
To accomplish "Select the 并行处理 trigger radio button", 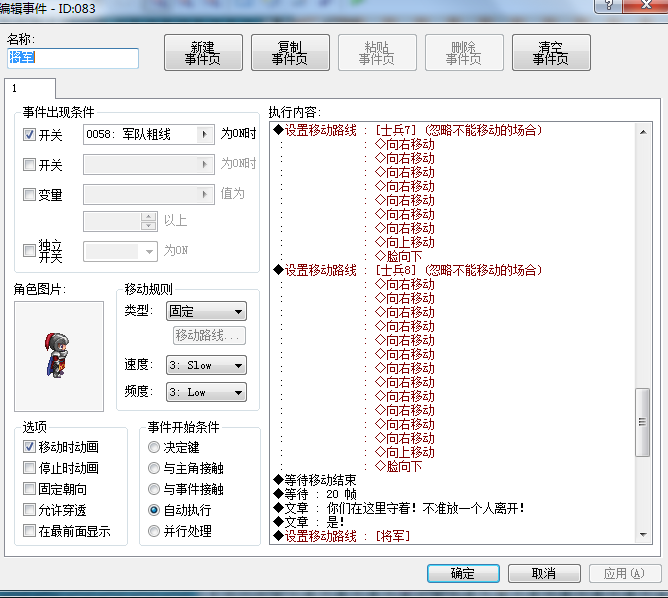I will click(x=154, y=531).
